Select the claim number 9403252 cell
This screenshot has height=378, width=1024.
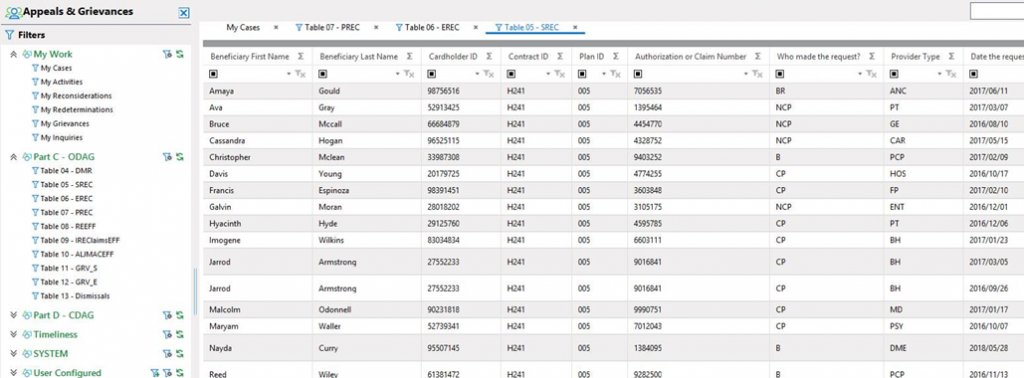(699, 157)
